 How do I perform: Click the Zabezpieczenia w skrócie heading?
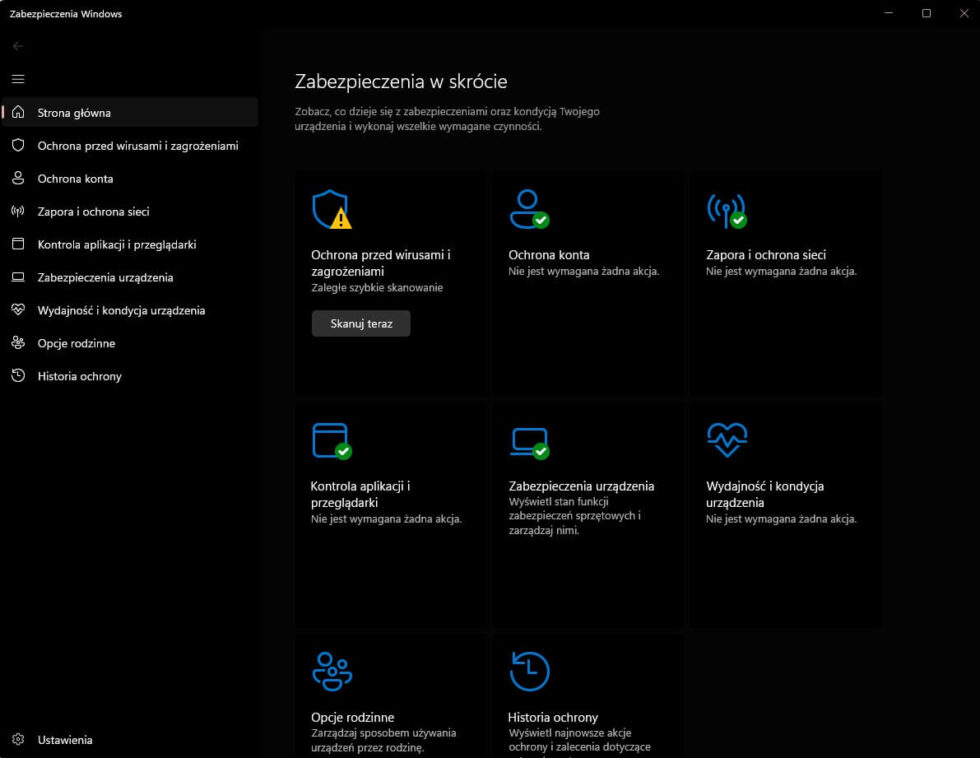click(401, 81)
